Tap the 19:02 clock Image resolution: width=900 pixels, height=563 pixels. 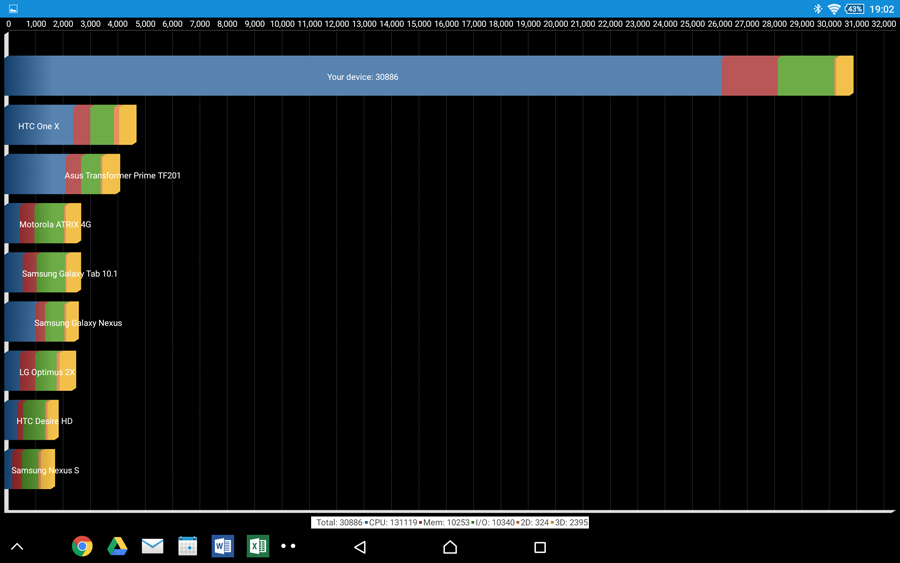click(882, 9)
